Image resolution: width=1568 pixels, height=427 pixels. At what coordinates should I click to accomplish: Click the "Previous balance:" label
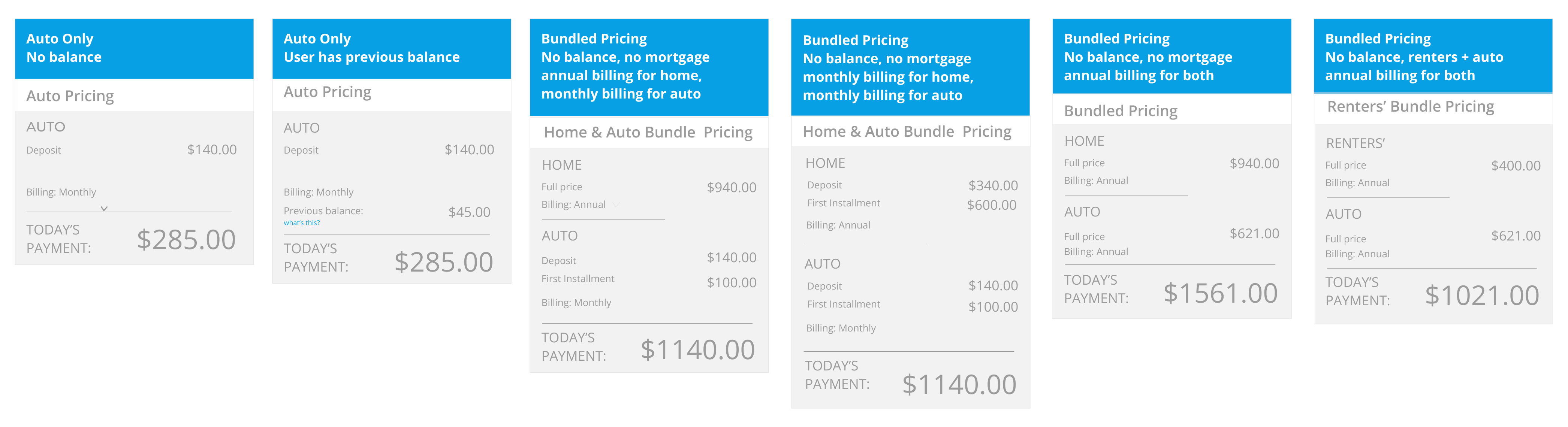(323, 211)
